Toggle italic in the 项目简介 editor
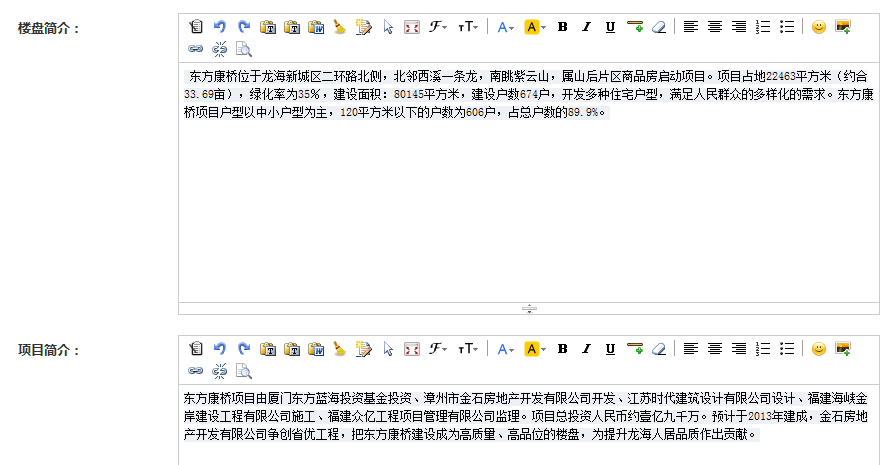Image resolution: width=896 pixels, height=465 pixels. pyautogui.click(x=586, y=349)
